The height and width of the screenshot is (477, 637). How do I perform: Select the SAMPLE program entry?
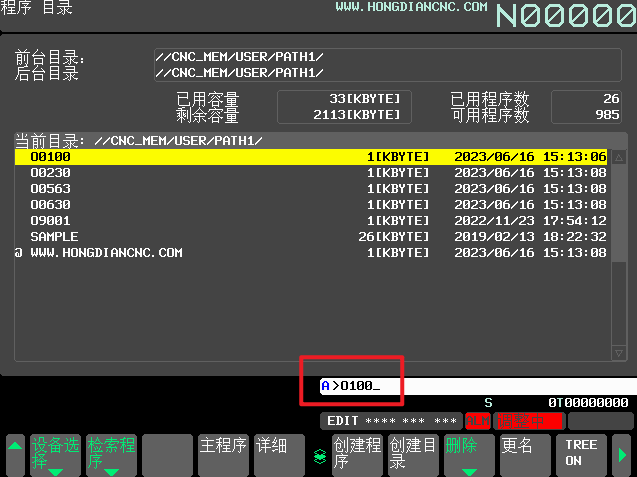coord(54,237)
